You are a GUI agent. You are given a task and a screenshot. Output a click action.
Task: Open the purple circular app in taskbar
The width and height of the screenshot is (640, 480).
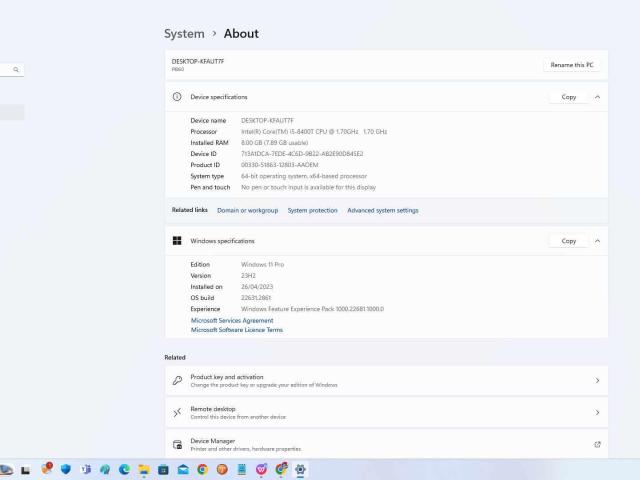[x=261, y=469]
